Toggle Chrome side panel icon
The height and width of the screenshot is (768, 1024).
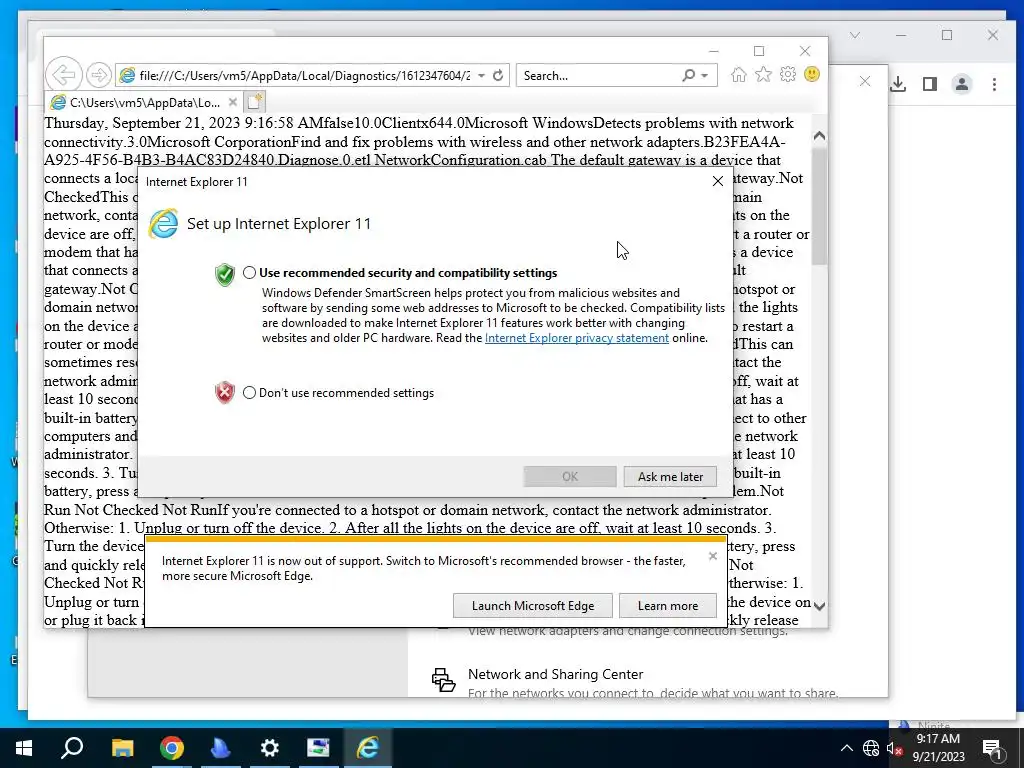tap(930, 84)
